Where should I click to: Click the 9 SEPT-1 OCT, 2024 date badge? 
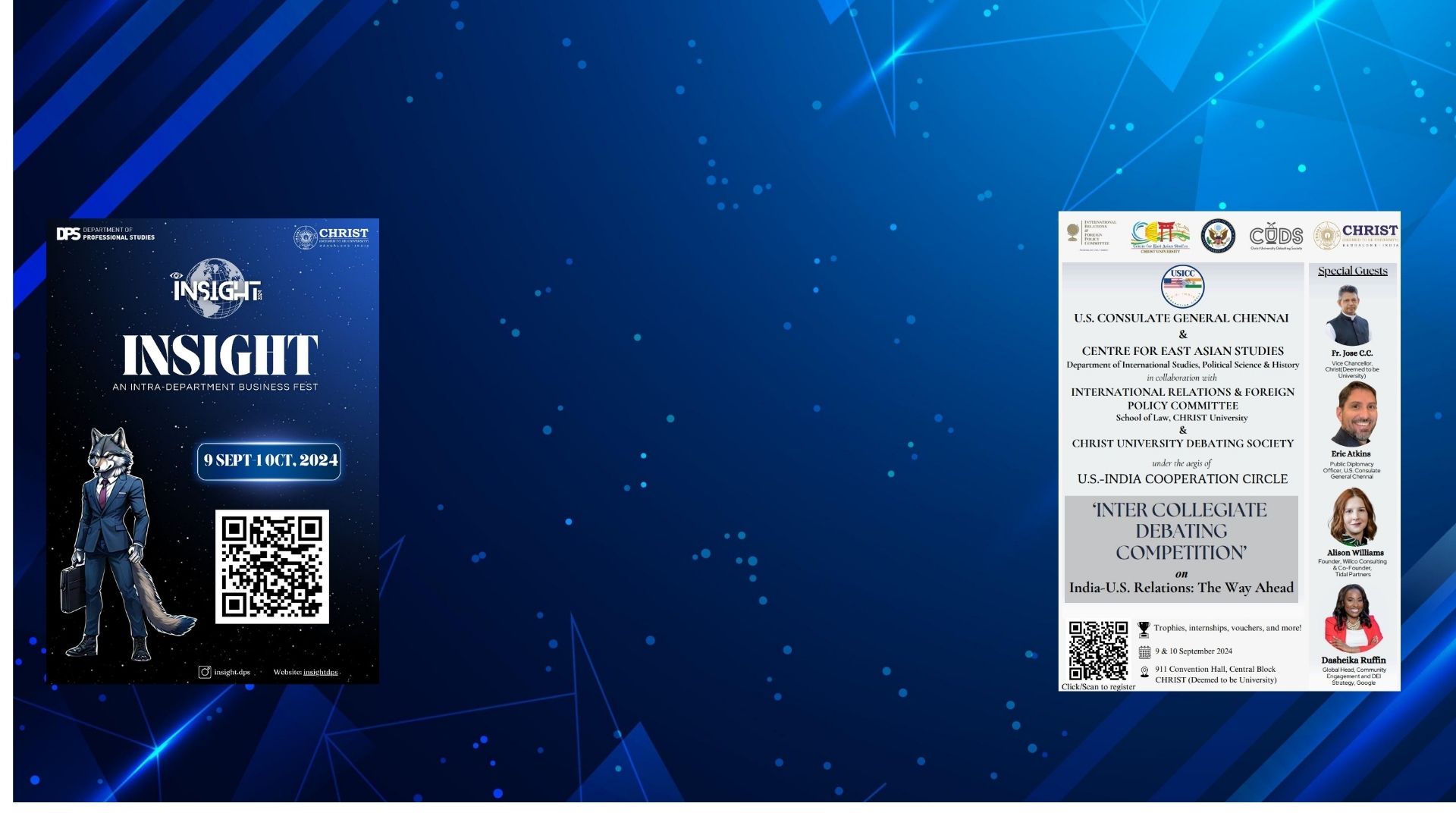[269, 461]
